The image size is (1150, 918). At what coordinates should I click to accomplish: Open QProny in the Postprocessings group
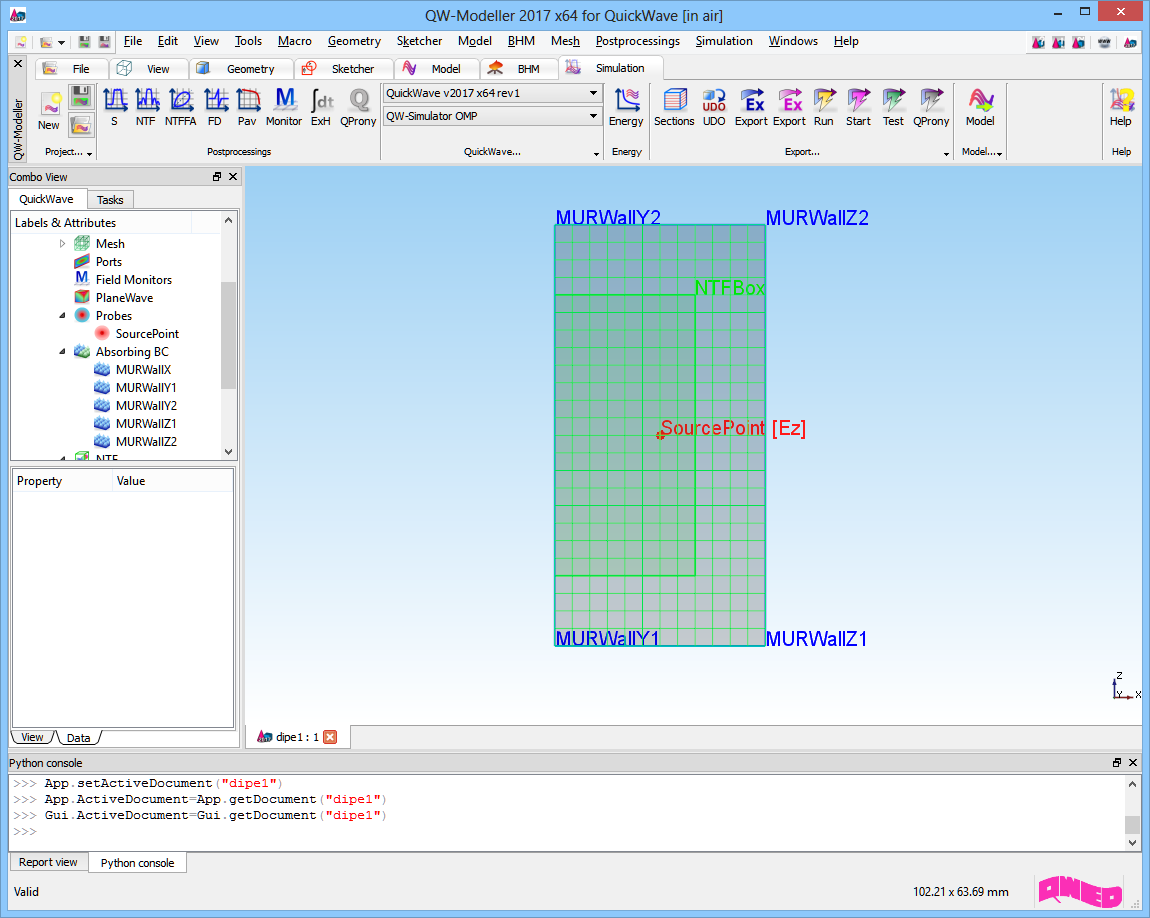(x=358, y=107)
